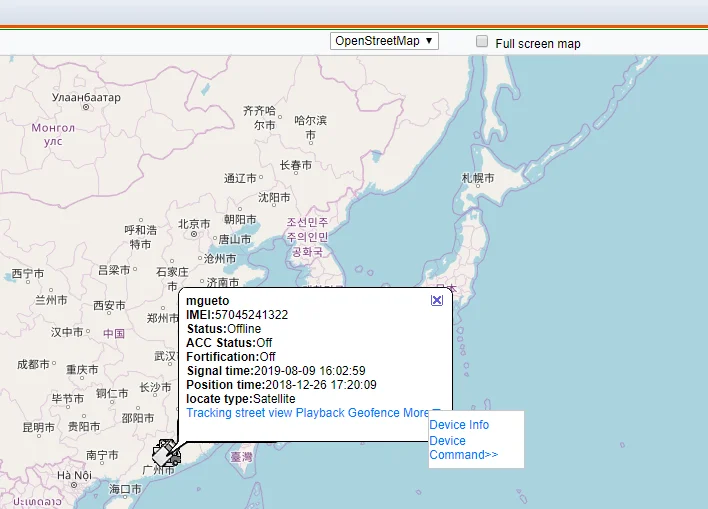Click the Hà Nội label on map

point(75,476)
